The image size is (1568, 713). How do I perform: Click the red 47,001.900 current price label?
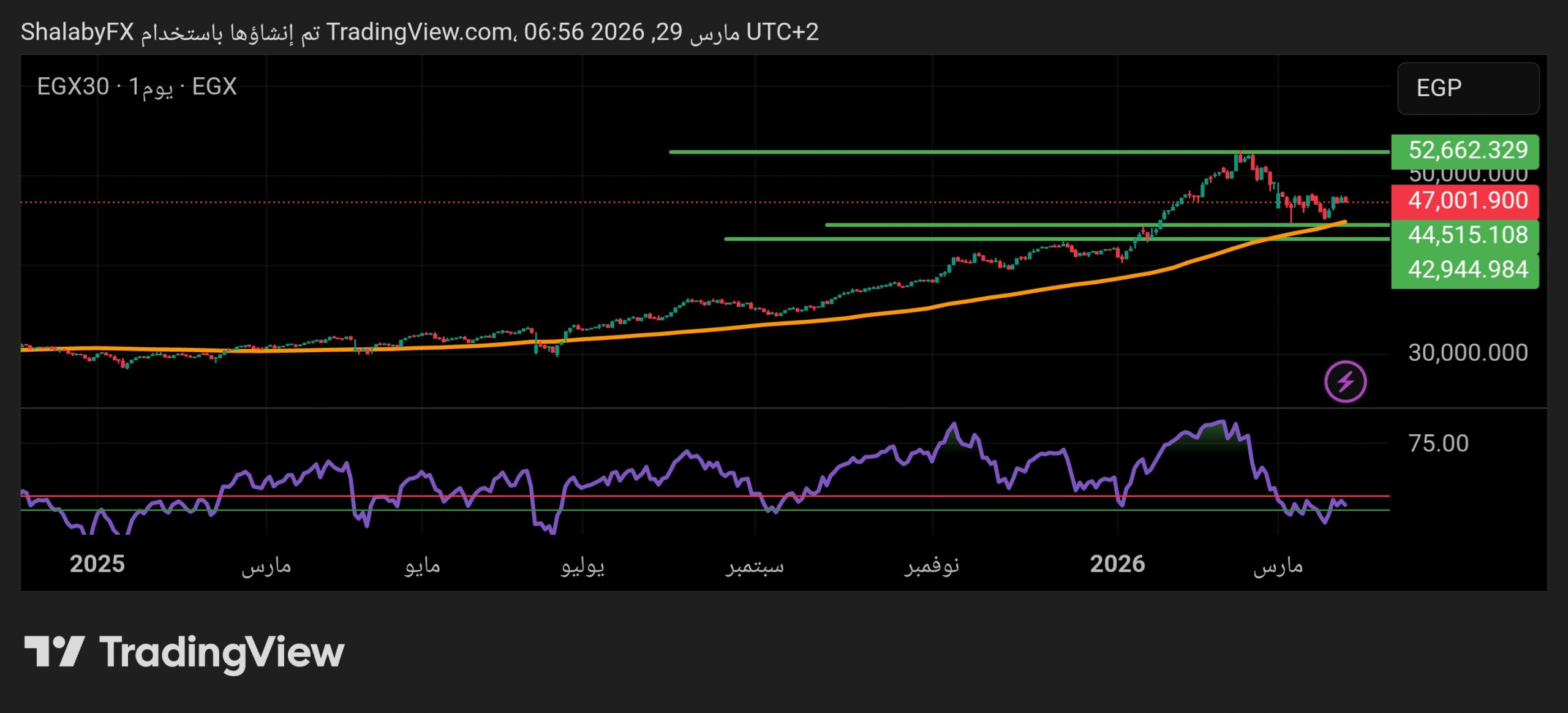(1464, 201)
